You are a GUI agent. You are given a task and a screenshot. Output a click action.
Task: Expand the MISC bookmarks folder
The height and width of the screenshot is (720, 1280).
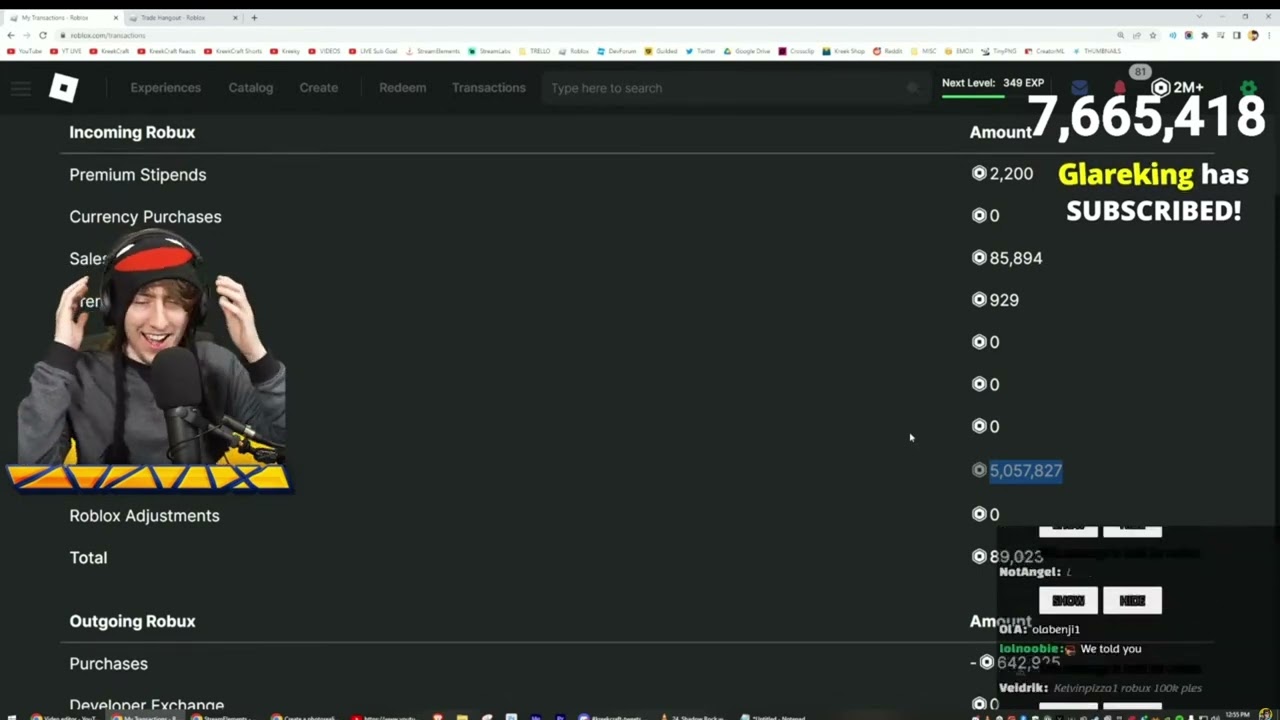[x=922, y=51]
